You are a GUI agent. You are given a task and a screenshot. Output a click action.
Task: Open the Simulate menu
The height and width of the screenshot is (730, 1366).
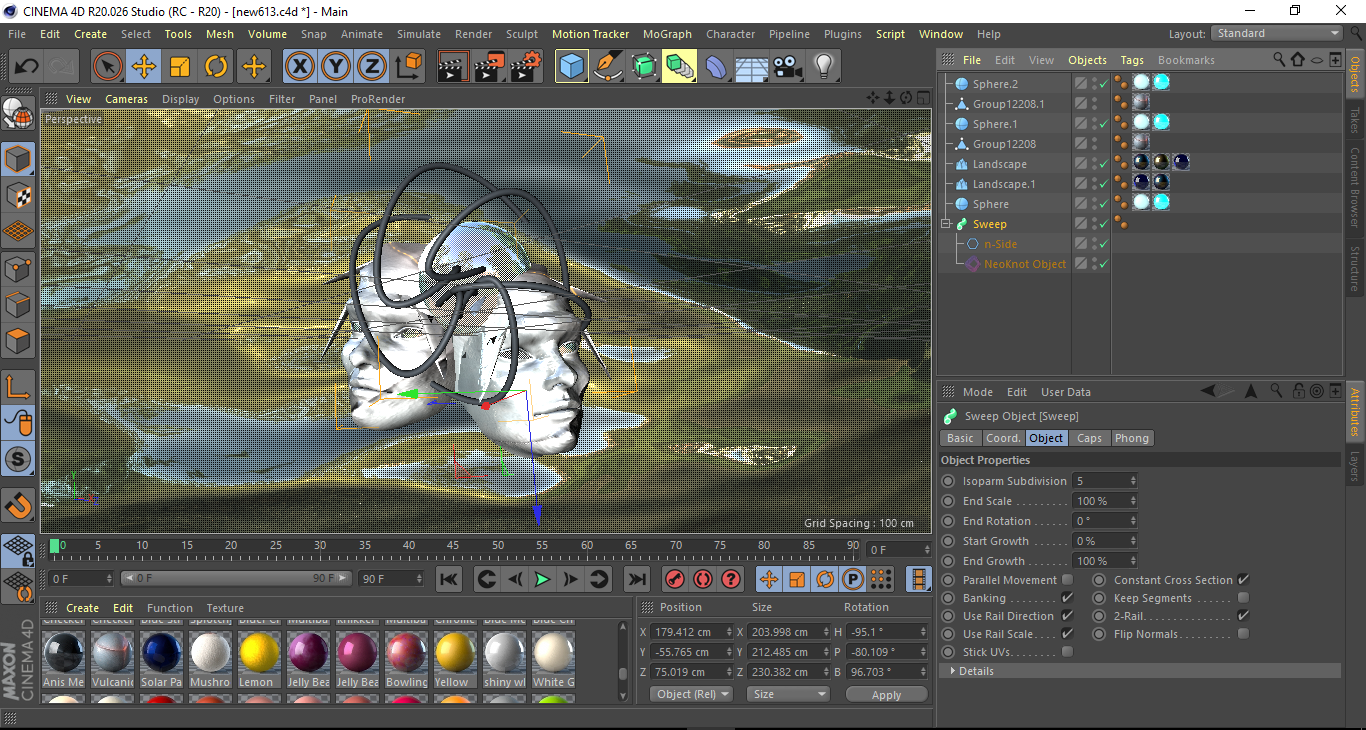(x=418, y=34)
